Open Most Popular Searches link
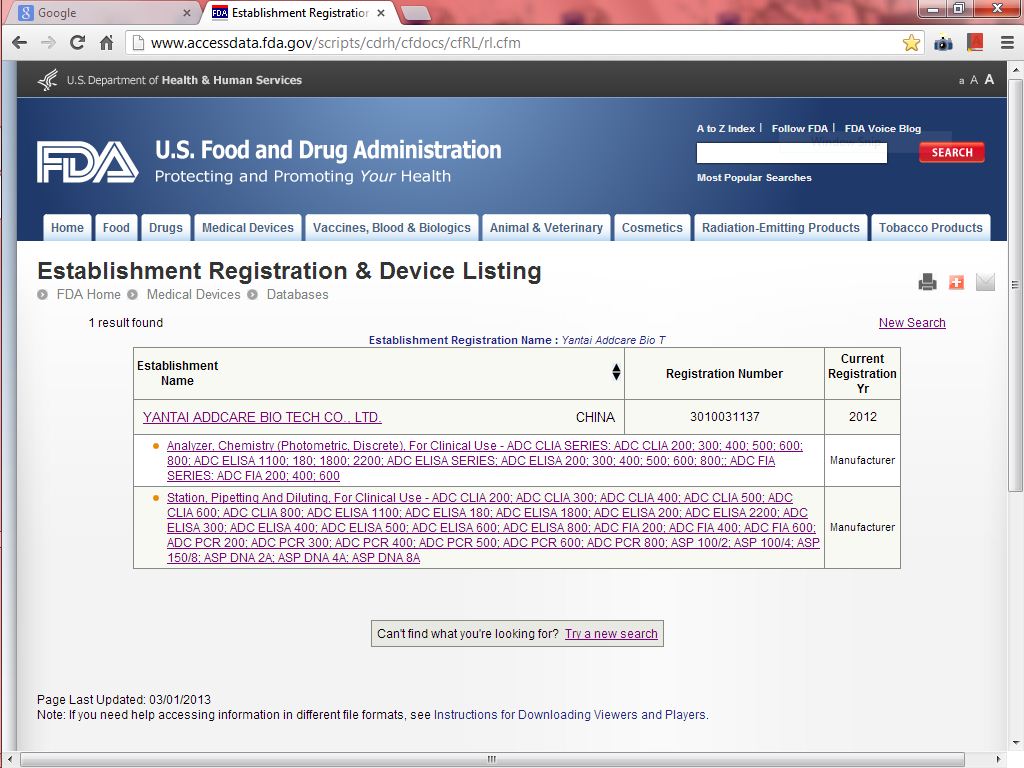The image size is (1024, 768). click(x=754, y=178)
